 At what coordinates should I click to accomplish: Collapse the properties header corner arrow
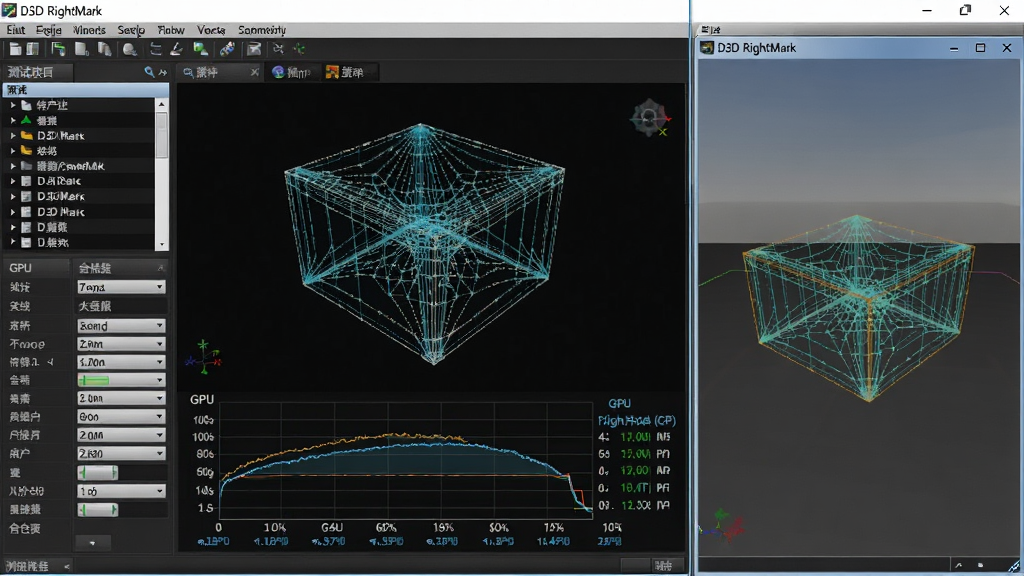click(x=160, y=268)
